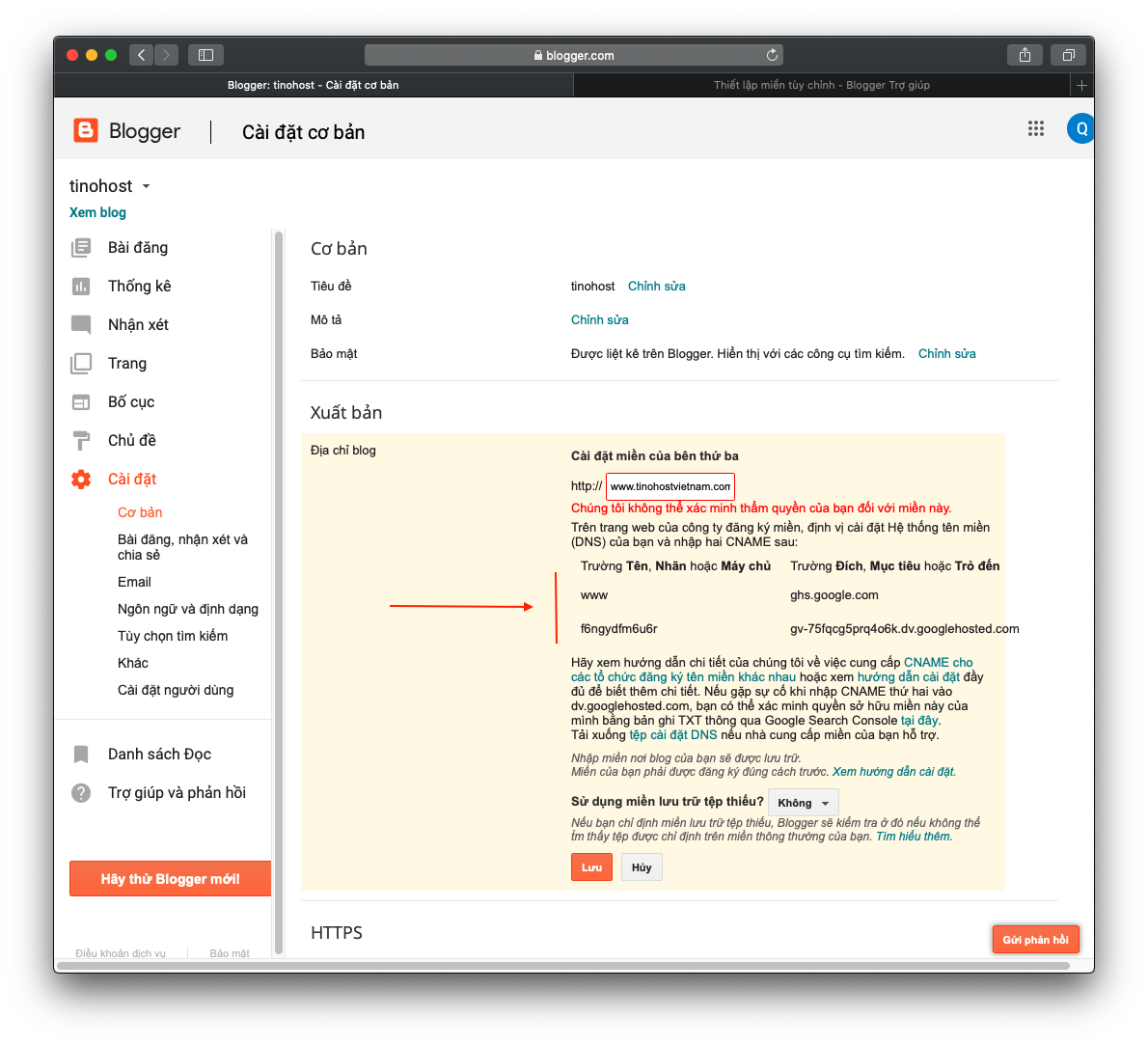This screenshot has width=1148, height=1044.
Task: Click the Danh sách Đọc bookmark icon
Action: [x=81, y=755]
